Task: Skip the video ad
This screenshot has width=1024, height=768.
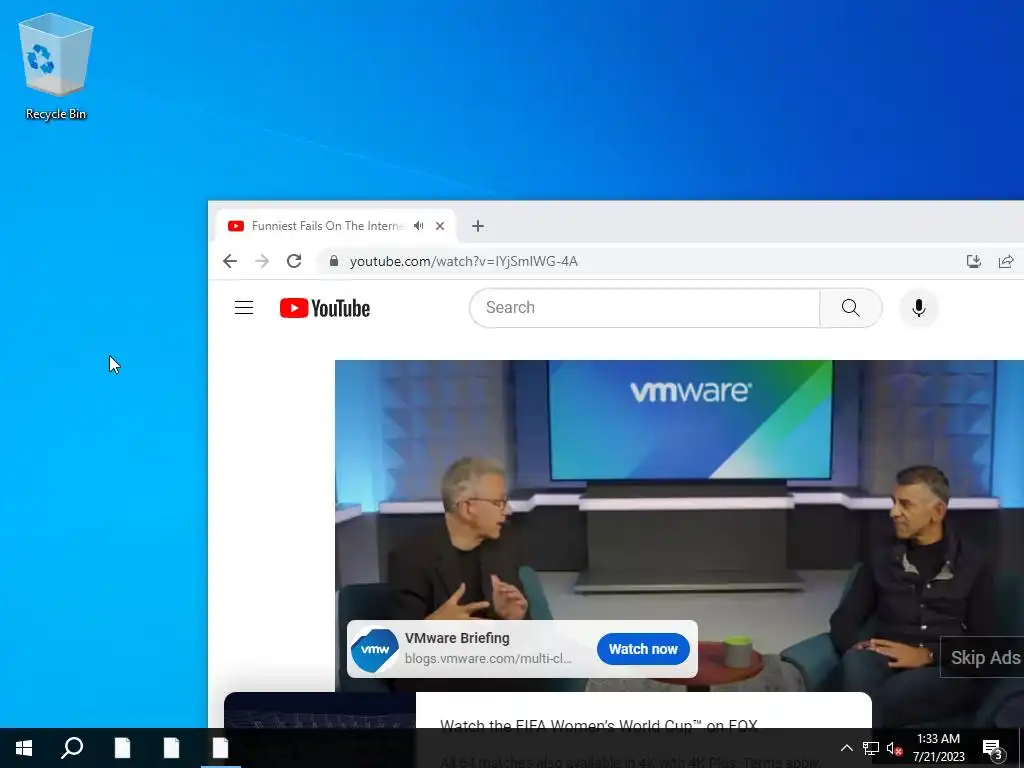Action: pyautogui.click(x=982, y=658)
